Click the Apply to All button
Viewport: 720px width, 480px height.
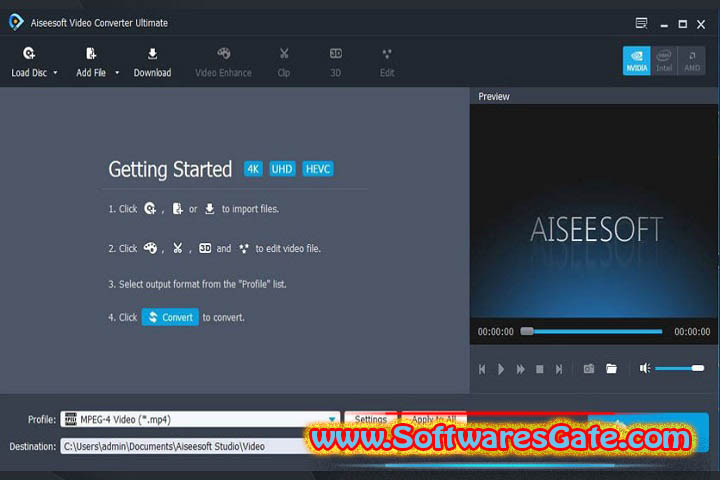434,419
